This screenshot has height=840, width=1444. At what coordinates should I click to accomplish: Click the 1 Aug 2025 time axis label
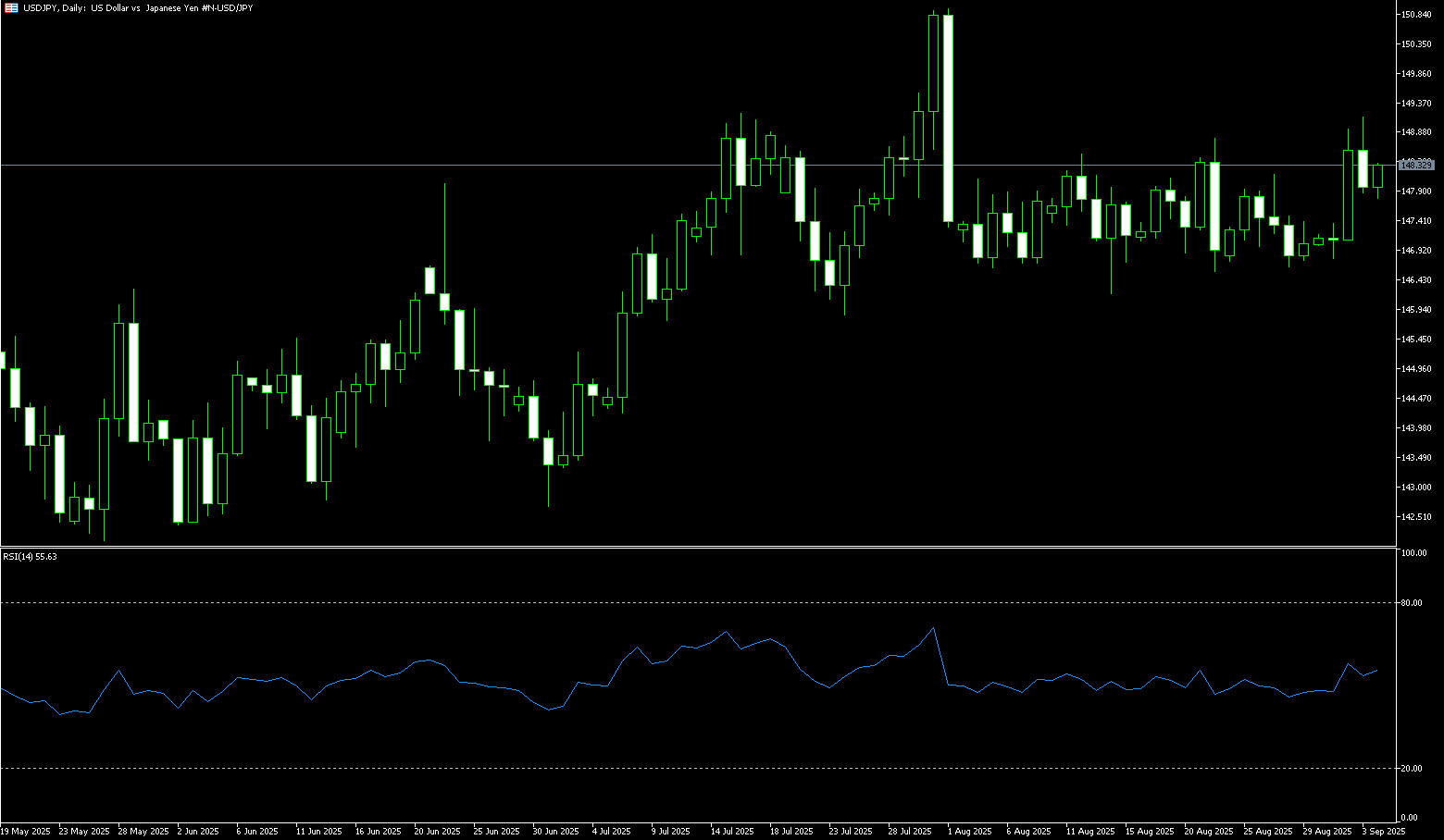tap(969, 832)
